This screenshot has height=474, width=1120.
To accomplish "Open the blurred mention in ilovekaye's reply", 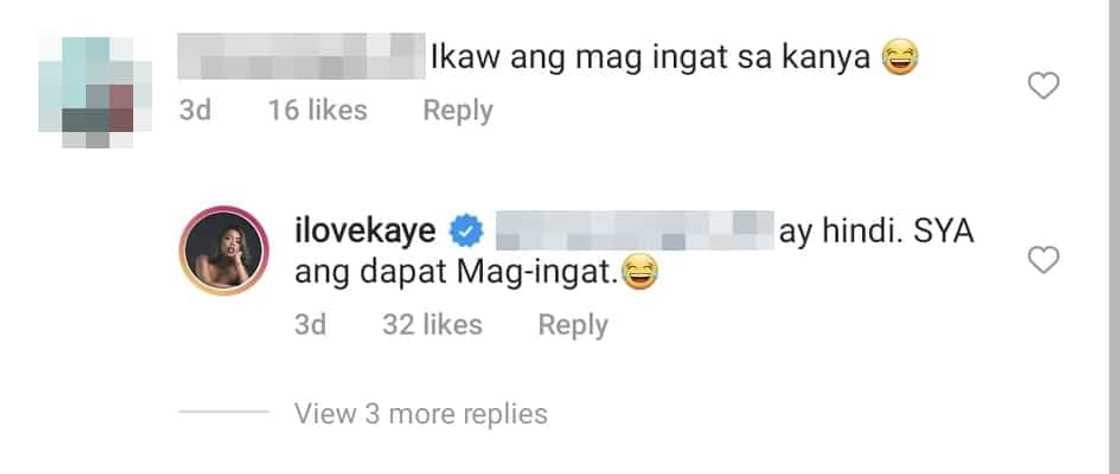I will point(634,230).
